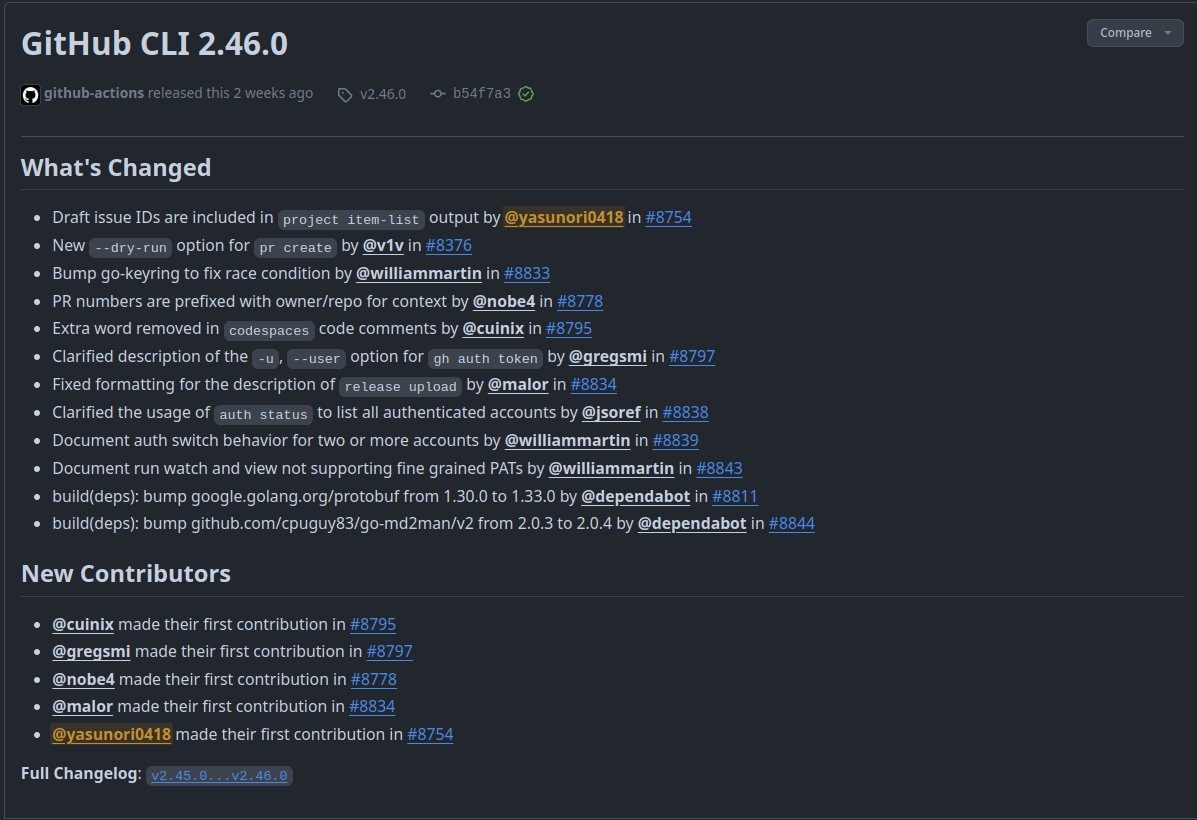Click the 'project item-list' code snippet
Screen dimensions: 1197x820
351,220
